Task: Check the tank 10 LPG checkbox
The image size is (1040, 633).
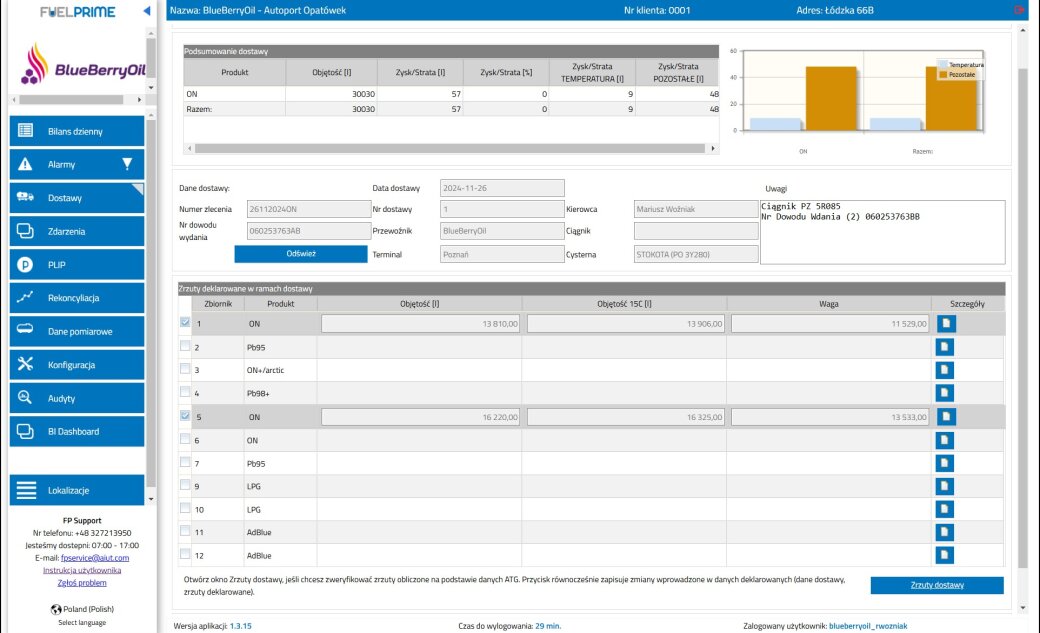Action: pos(185,508)
